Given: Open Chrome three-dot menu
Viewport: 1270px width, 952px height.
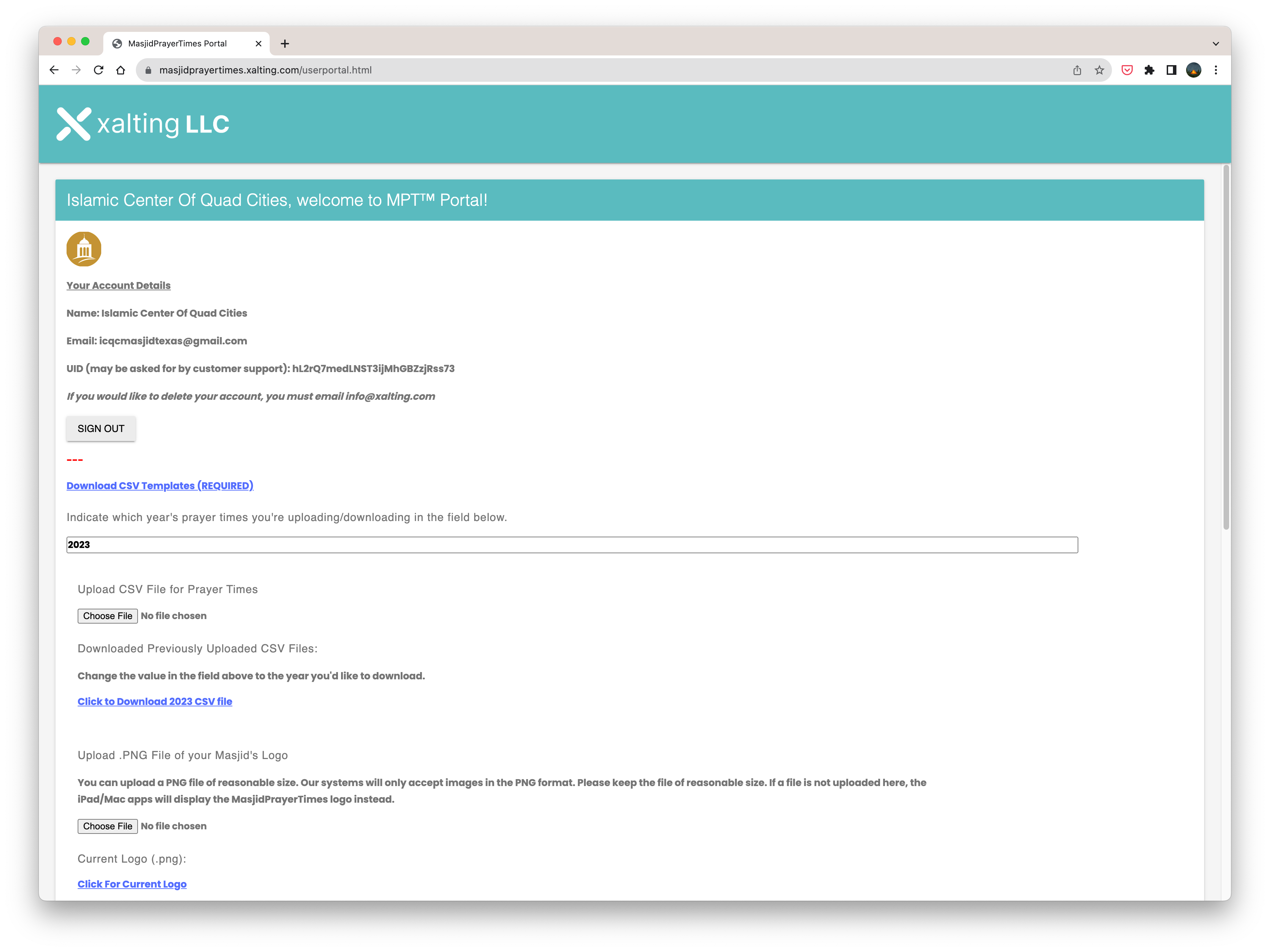Looking at the screenshot, I should [x=1216, y=70].
